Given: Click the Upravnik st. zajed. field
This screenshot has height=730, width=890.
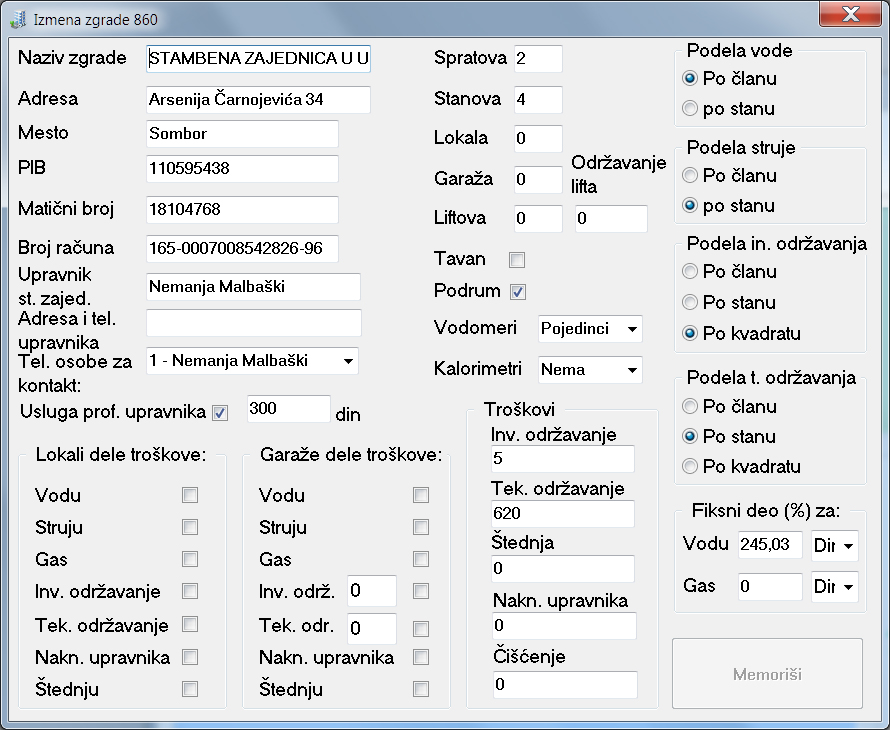Looking at the screenshot, I should (253, 287).
